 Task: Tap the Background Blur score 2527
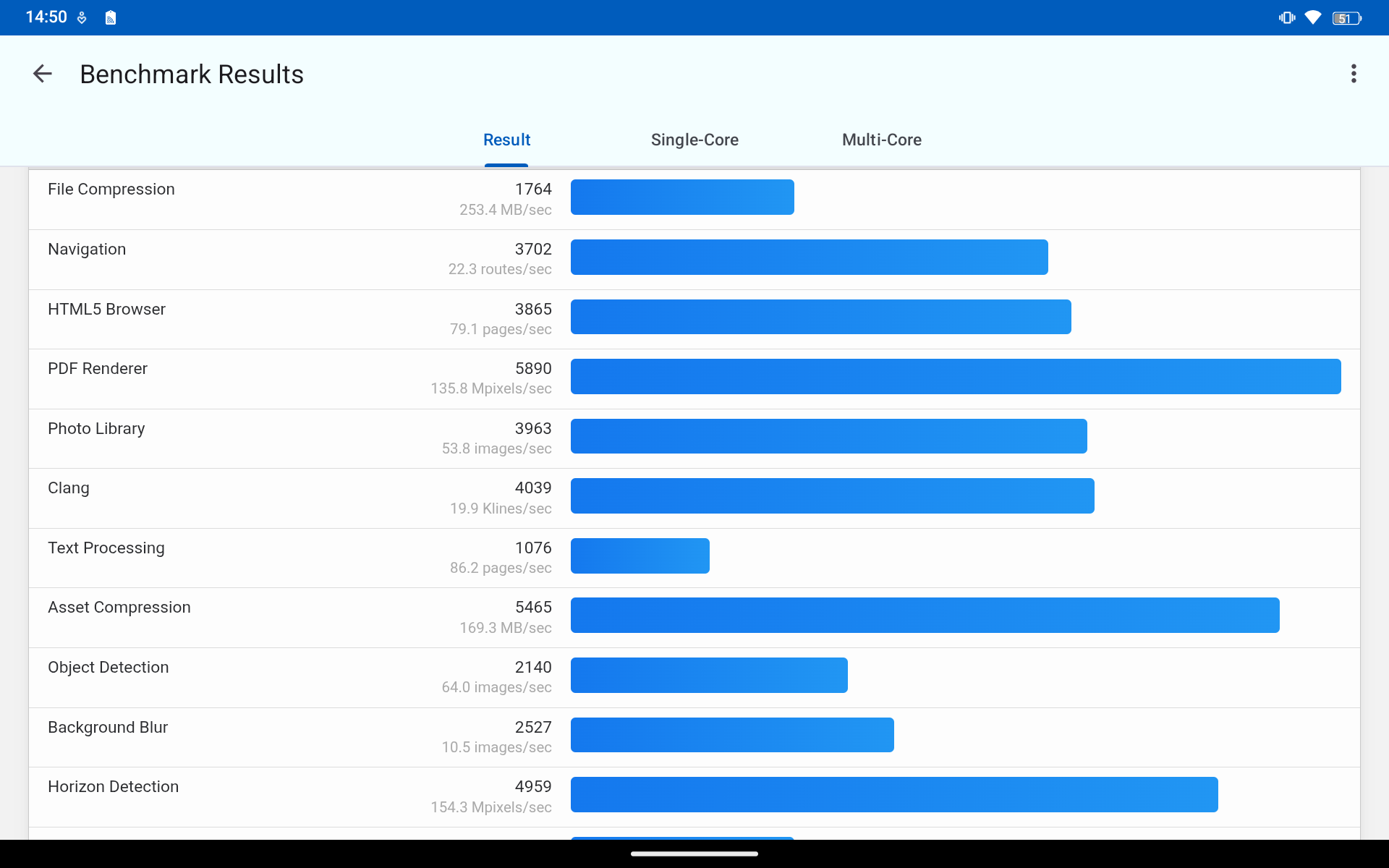(532, 728)
